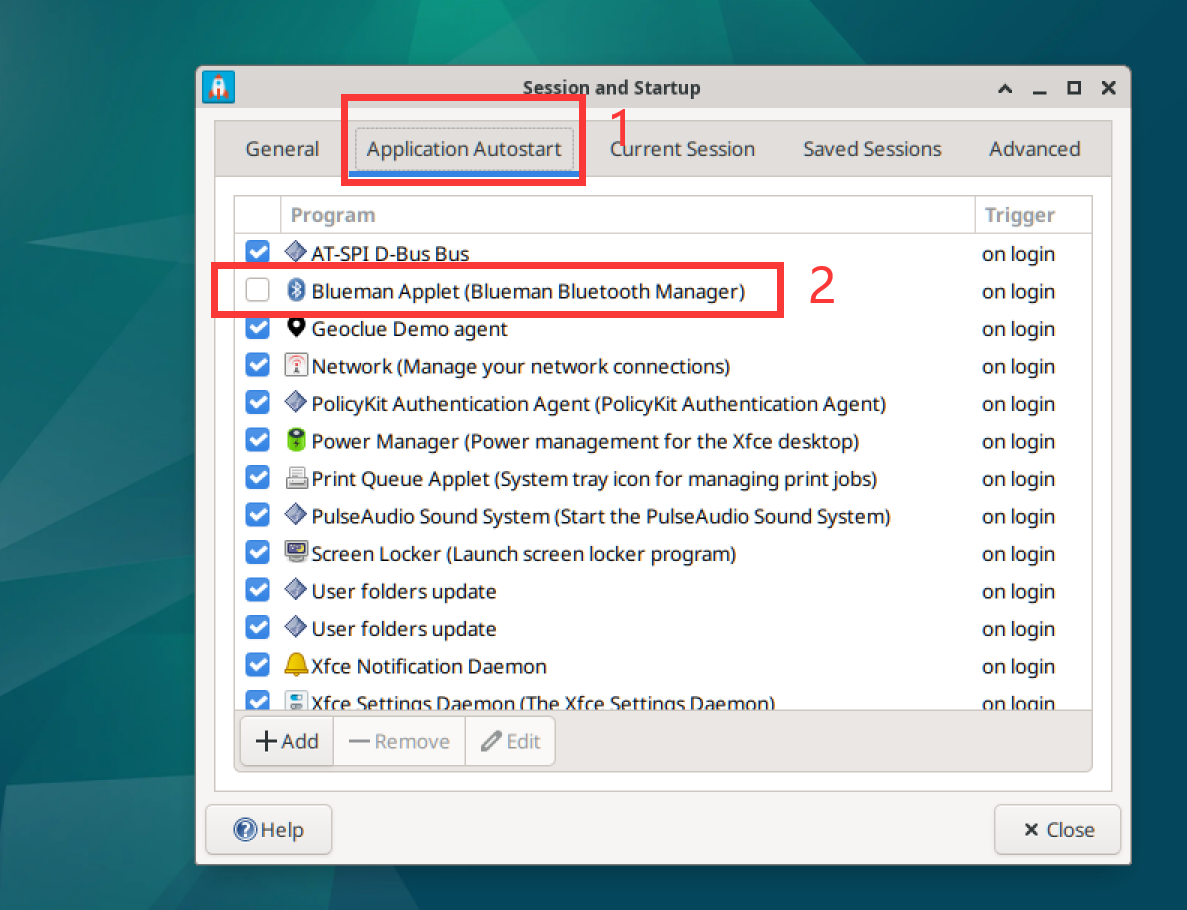1187x910 pixels.
Task: Enable the Blueman Applet checkbox
Action: [x=257, y=290]
